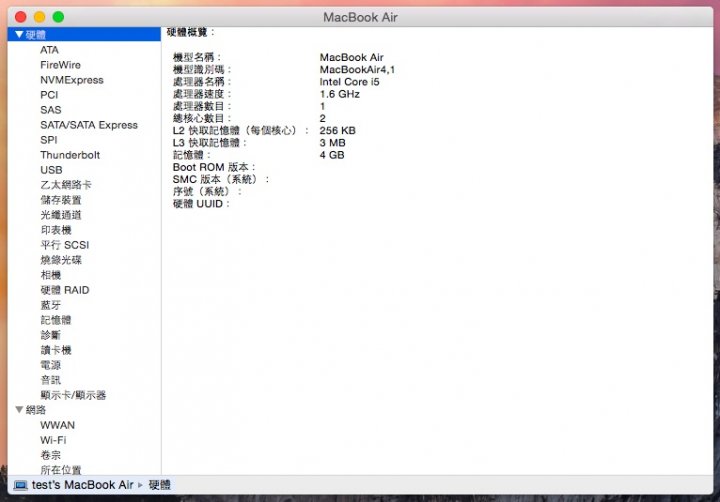Viewport: 720px width, 502px height.
Task: Click the 4 GB memory value
Action: pos(332,155)
